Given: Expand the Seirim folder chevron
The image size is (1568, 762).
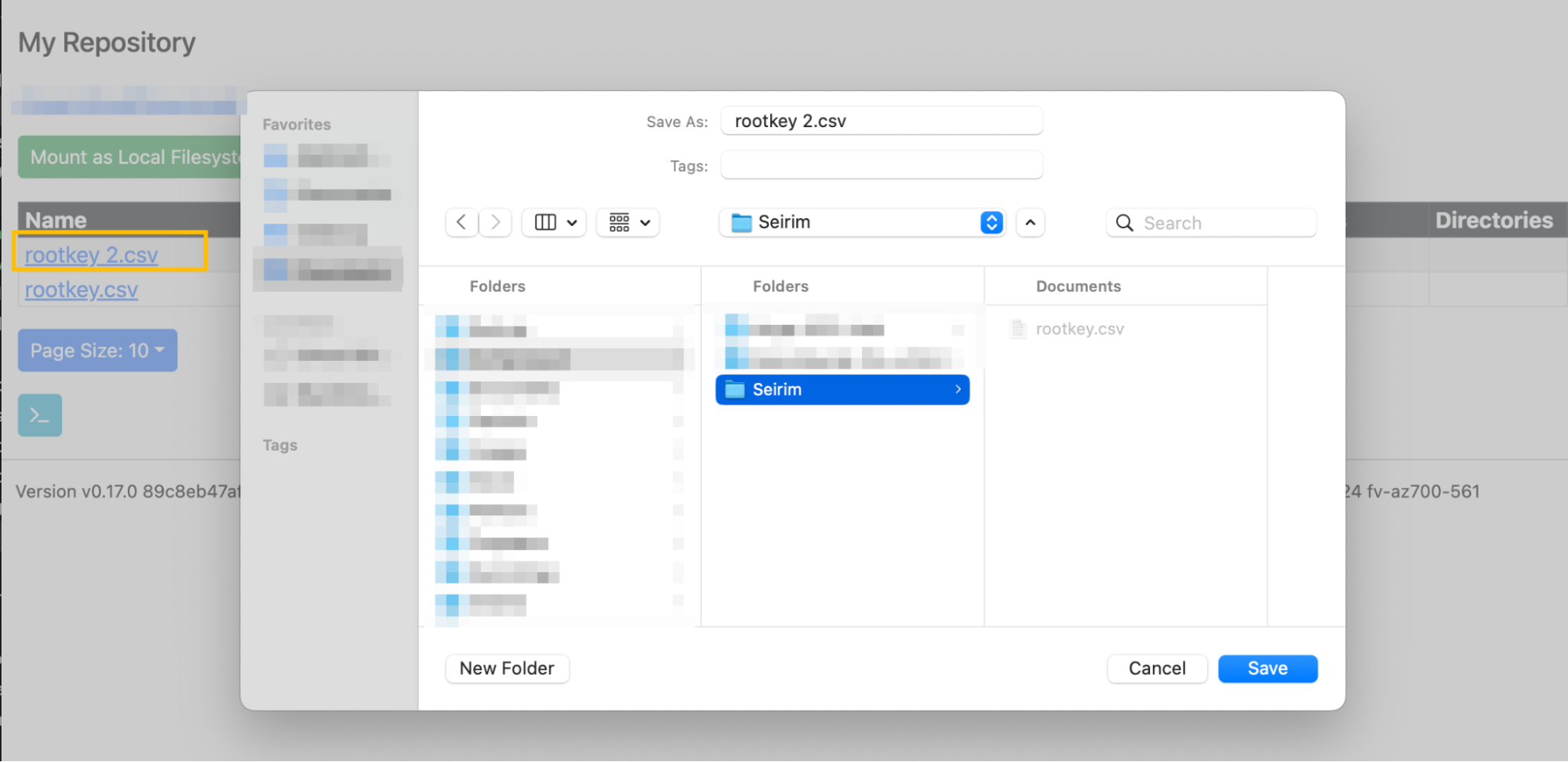Looking at the screenshot, I should coord(958,390).
